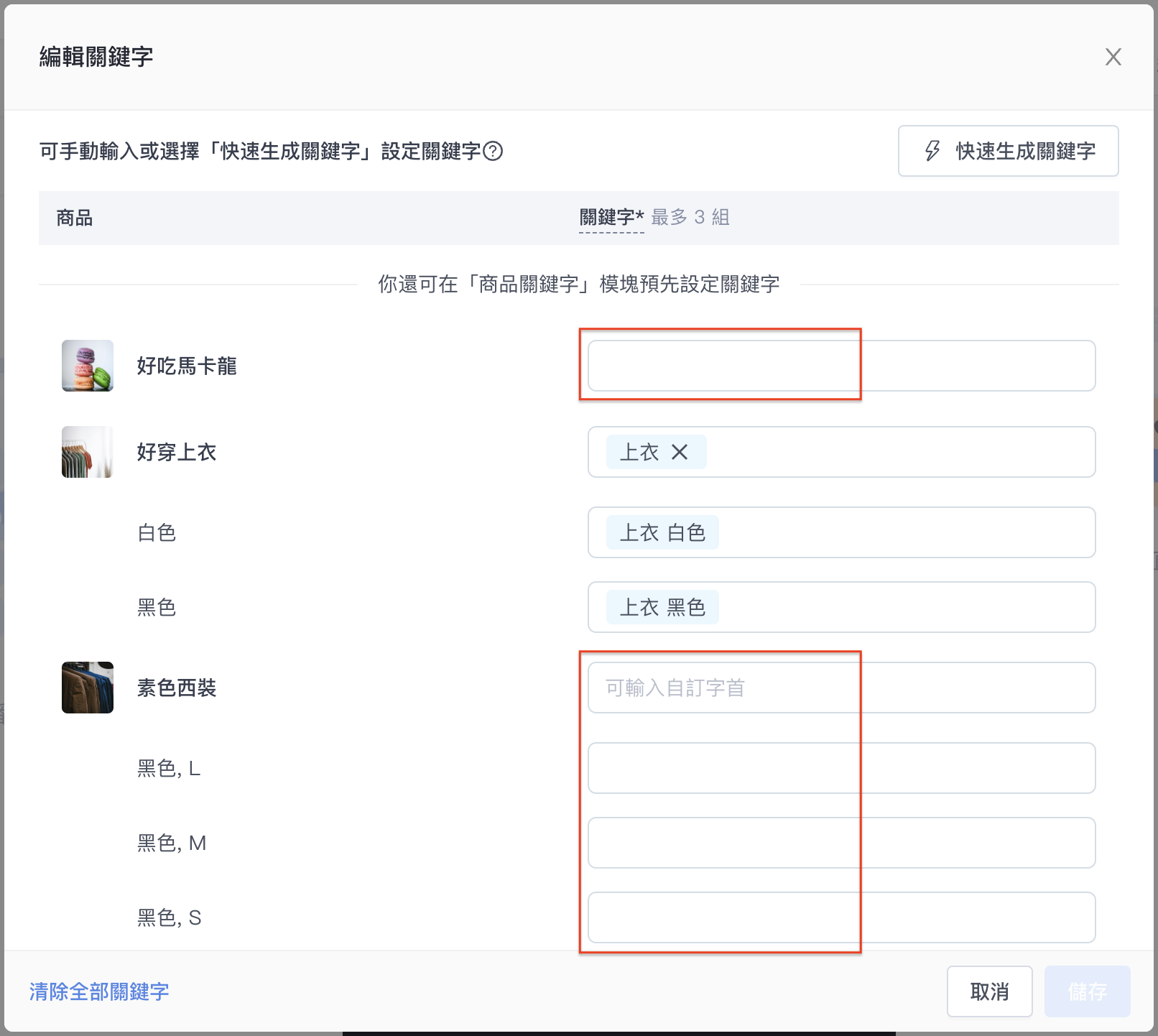Click the 黑色, S variant label
The image size is (1158, 1036).
coord(169,917)
